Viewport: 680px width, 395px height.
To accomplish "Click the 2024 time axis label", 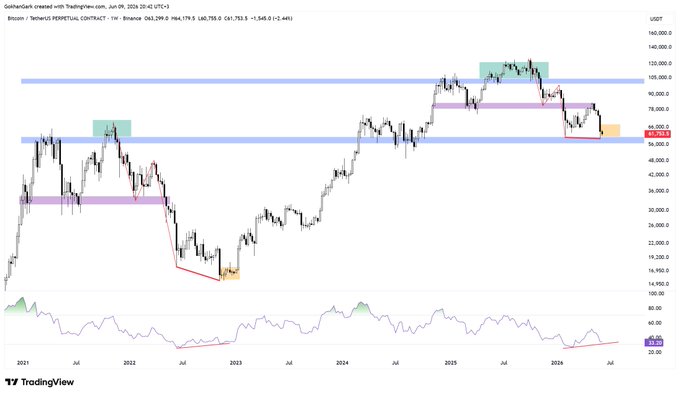I will (342, 362).
